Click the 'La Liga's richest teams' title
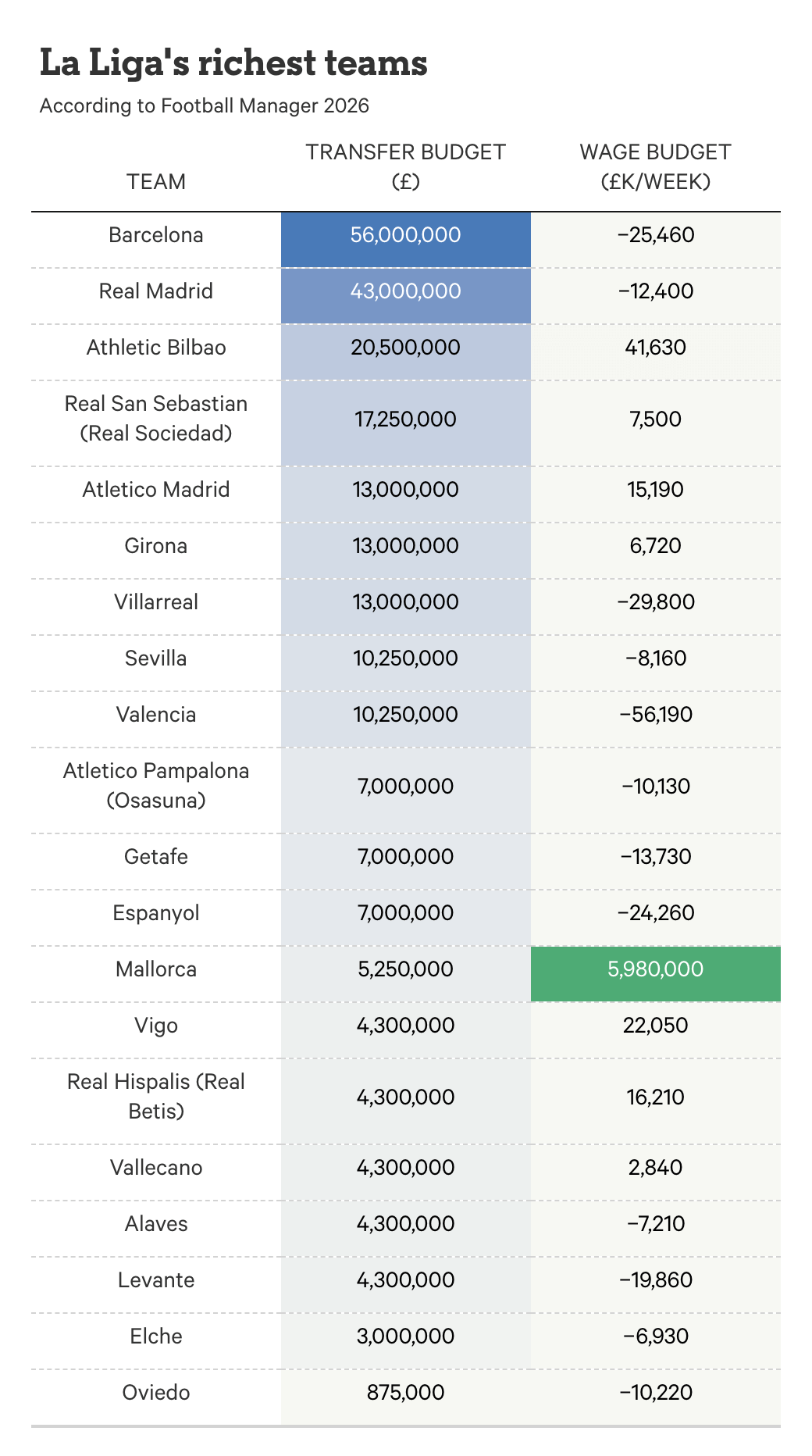The width and height of the screenshot is (812, 1456). (233, 63)
